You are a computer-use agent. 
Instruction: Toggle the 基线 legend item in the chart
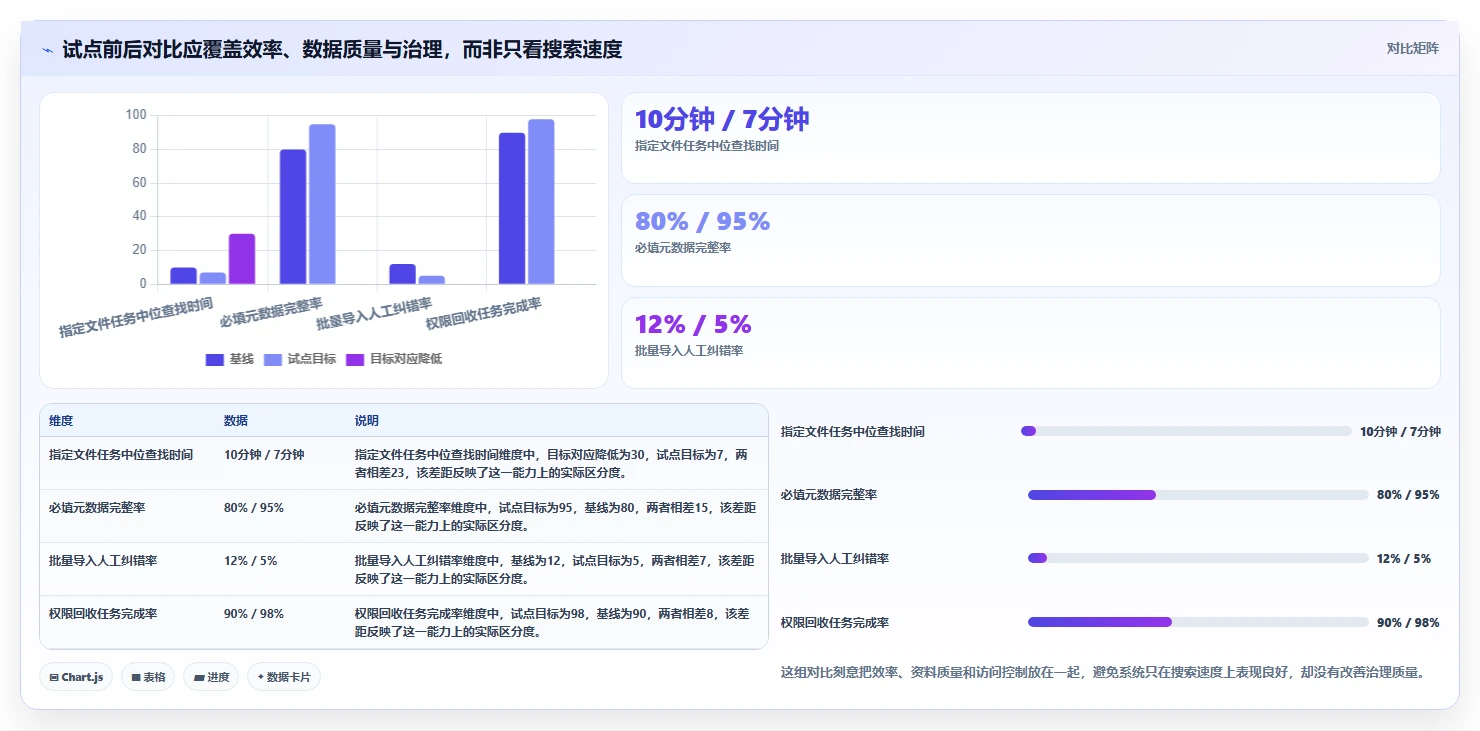(230, 359)
